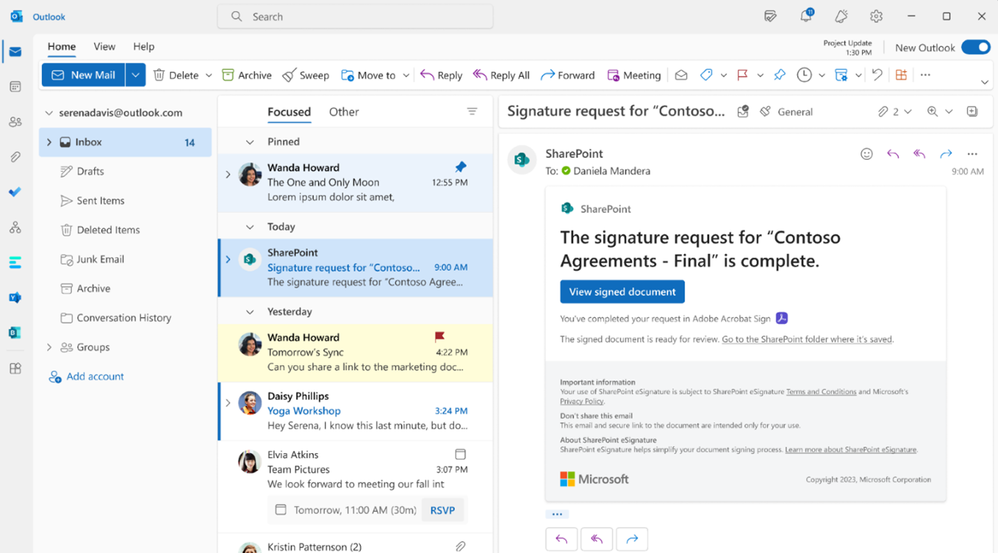The image size is (998, 553).
Task: Click the View signed document button
Action: tap(622, 292)
